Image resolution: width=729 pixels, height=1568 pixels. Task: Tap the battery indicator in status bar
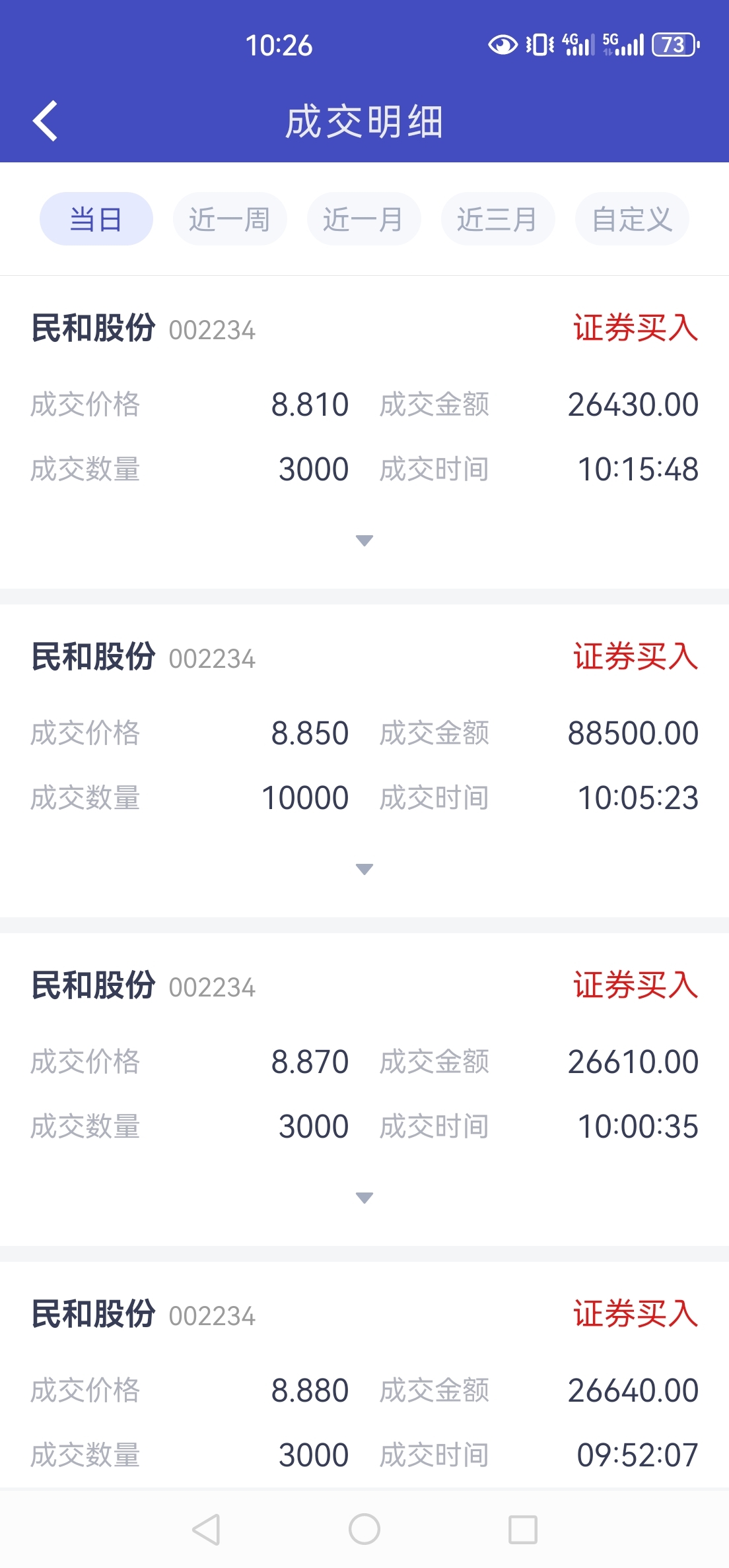coord(676,45)
